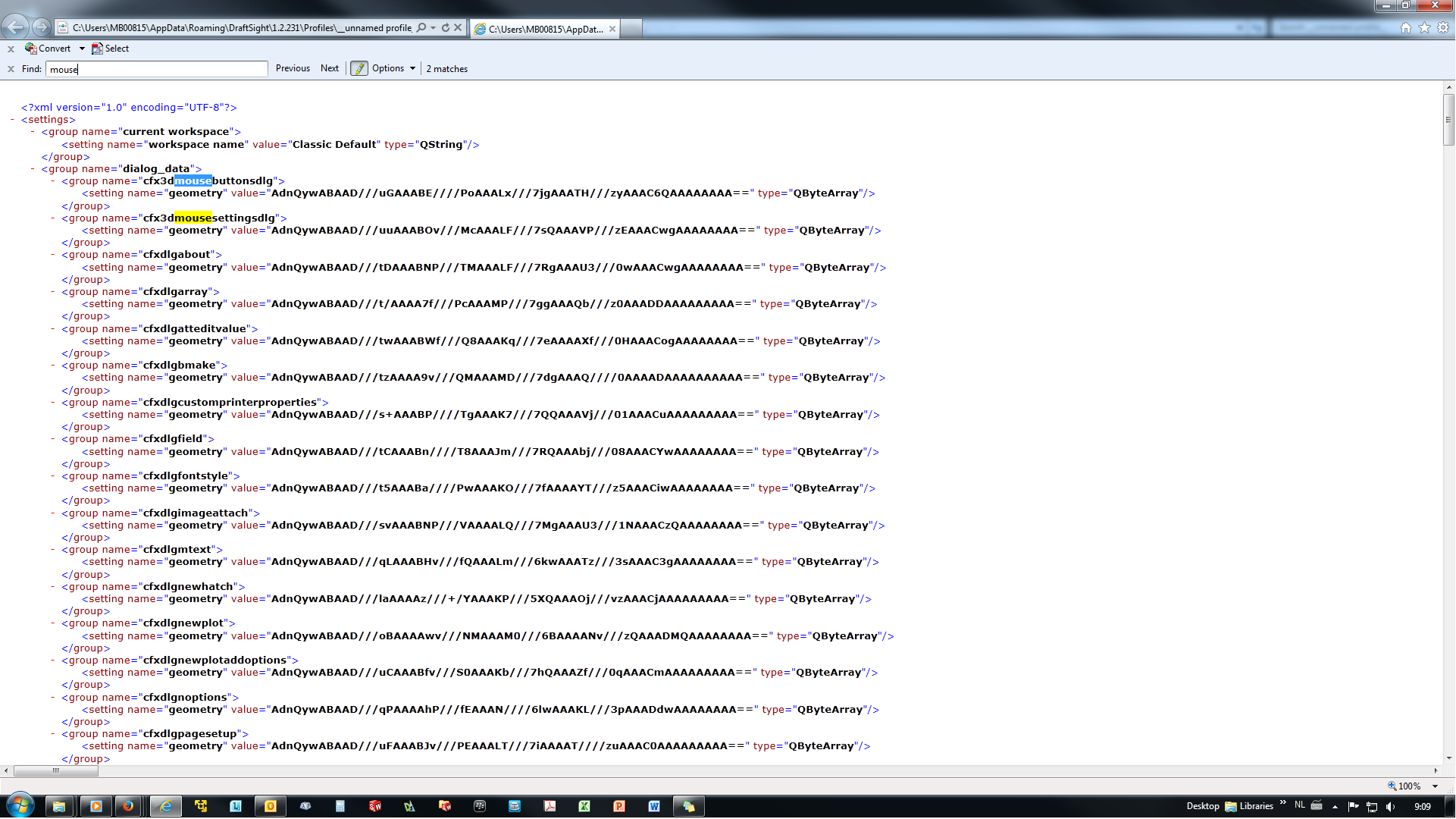Collapse the cfxdlgpagesetup group
The width and height of the screenshot is (1456, 819).
tap(53, 734)
